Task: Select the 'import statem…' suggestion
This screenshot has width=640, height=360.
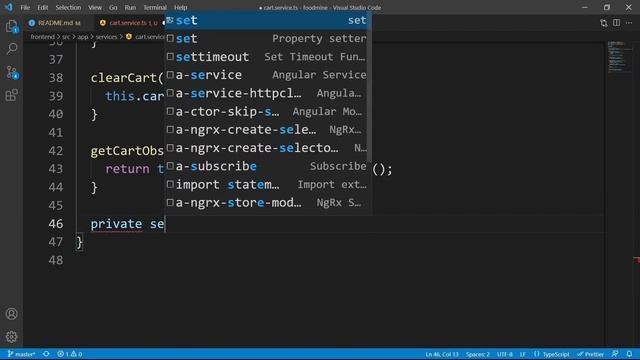Action: coord(267,184)
